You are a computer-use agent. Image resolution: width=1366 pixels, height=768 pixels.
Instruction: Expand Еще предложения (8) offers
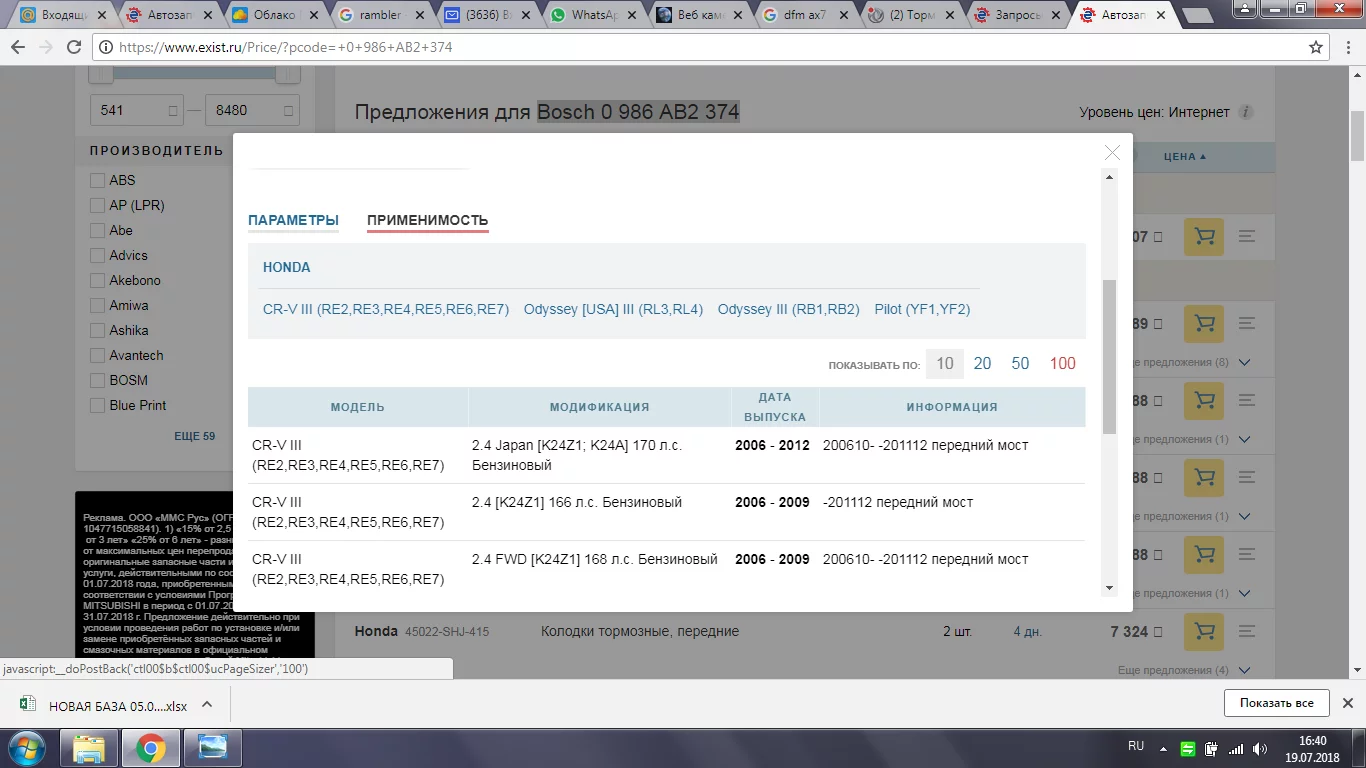click(x=1185, y=362)
